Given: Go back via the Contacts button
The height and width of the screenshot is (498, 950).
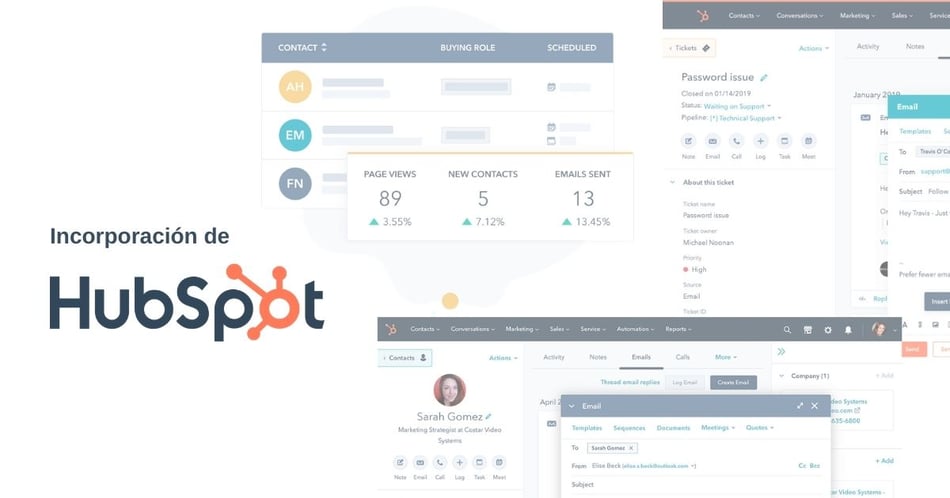Looking at the screenshot, I should [x=405, y=358].
